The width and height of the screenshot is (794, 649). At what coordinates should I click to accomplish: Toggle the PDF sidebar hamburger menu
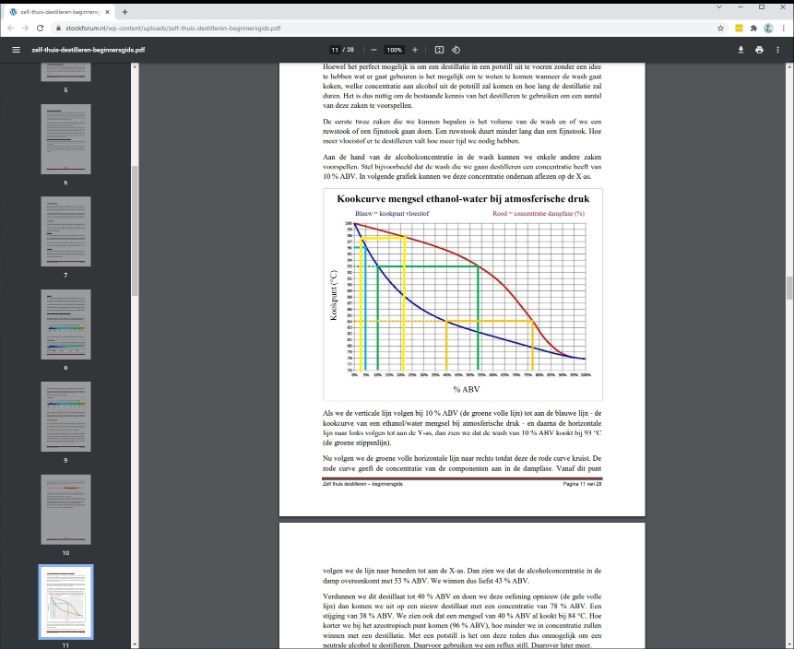pyautogui.click(x=16, y=50)
